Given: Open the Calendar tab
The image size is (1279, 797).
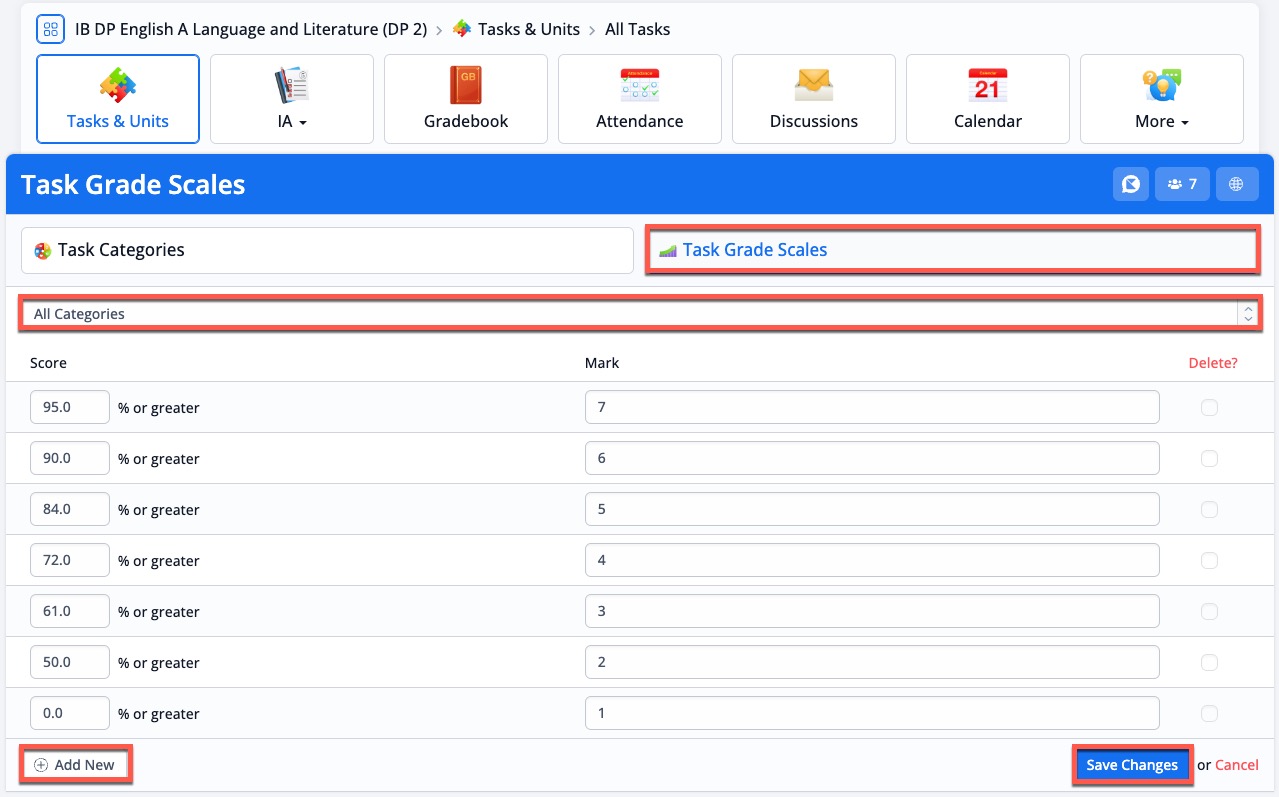Looking at the screenshot, I should coord(988,99).
